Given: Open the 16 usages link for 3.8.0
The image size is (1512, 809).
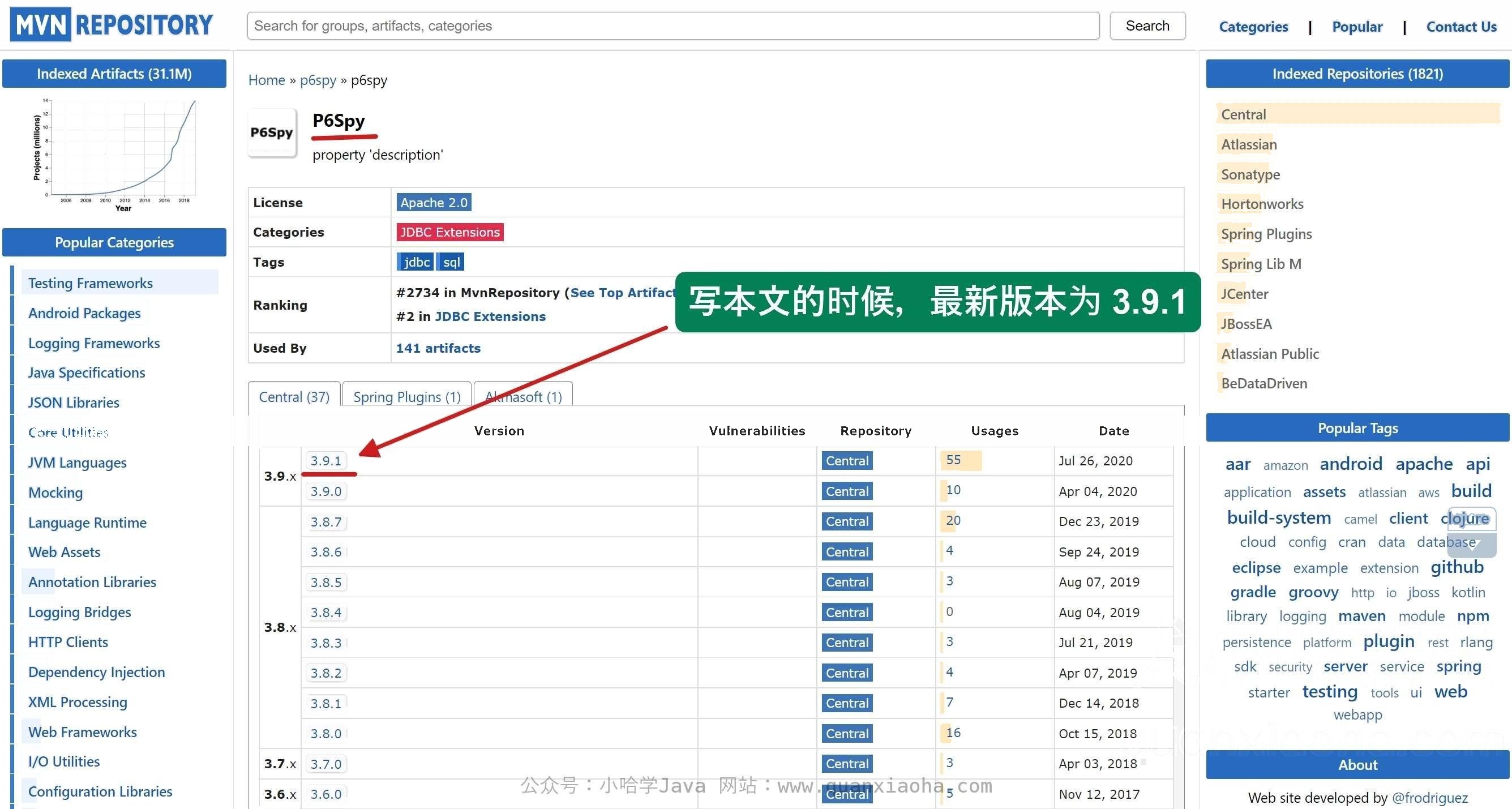Looking at the screenshot, I should (x=953, y=733).
